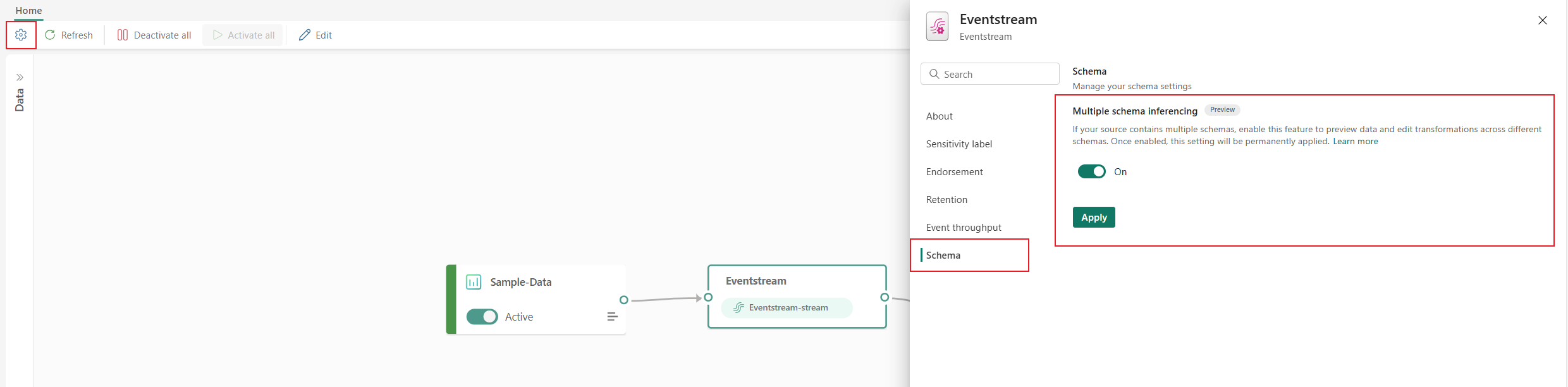
Task: Expand the Data side panel chevron
Action: (20, 77)
